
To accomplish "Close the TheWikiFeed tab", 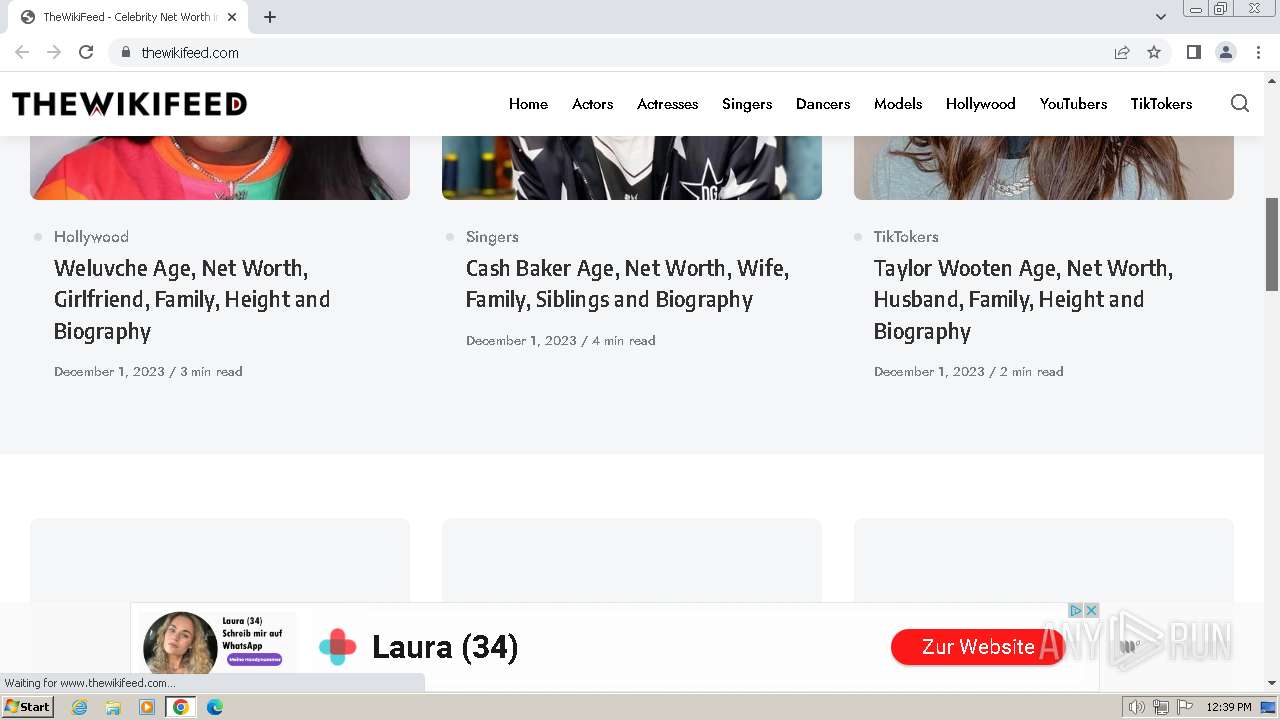I will click(232, 17).
